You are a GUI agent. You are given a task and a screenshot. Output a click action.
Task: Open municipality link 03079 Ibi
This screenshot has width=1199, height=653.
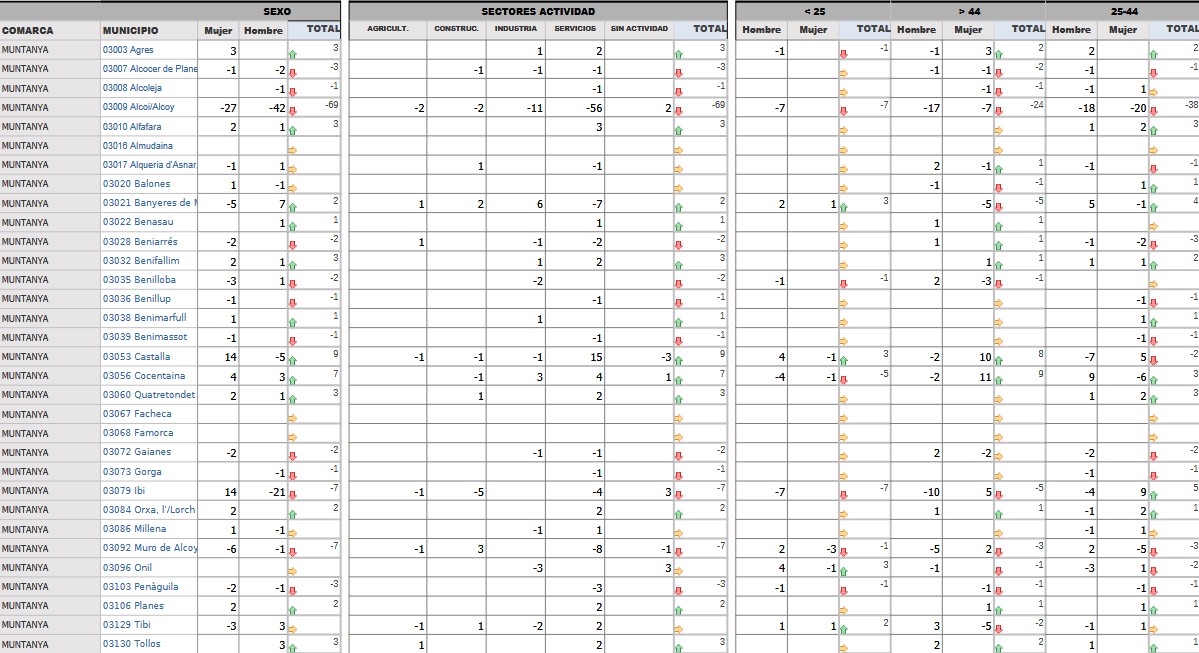pos(124,491)
